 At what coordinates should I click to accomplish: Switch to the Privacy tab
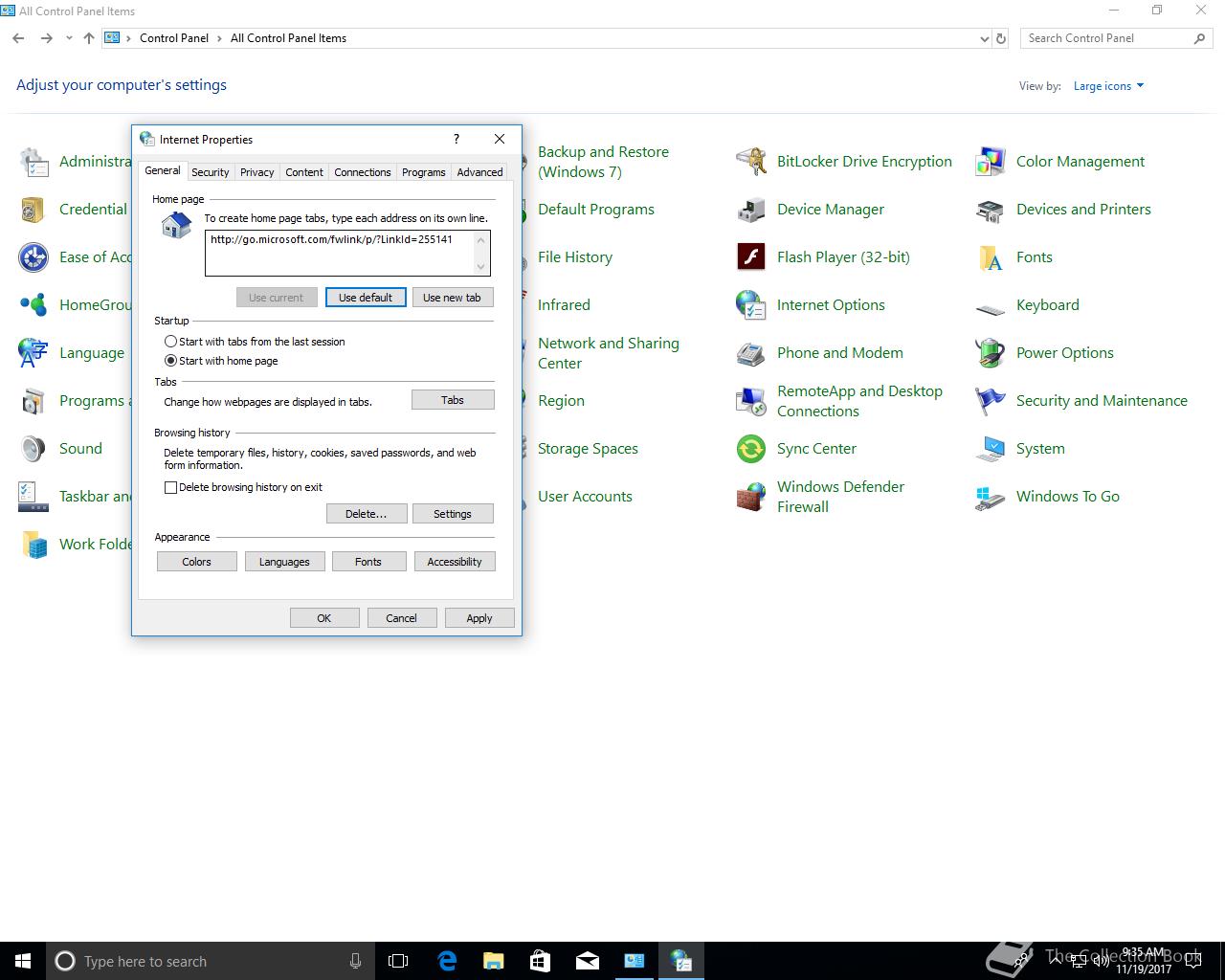click(x=256, y=172)
